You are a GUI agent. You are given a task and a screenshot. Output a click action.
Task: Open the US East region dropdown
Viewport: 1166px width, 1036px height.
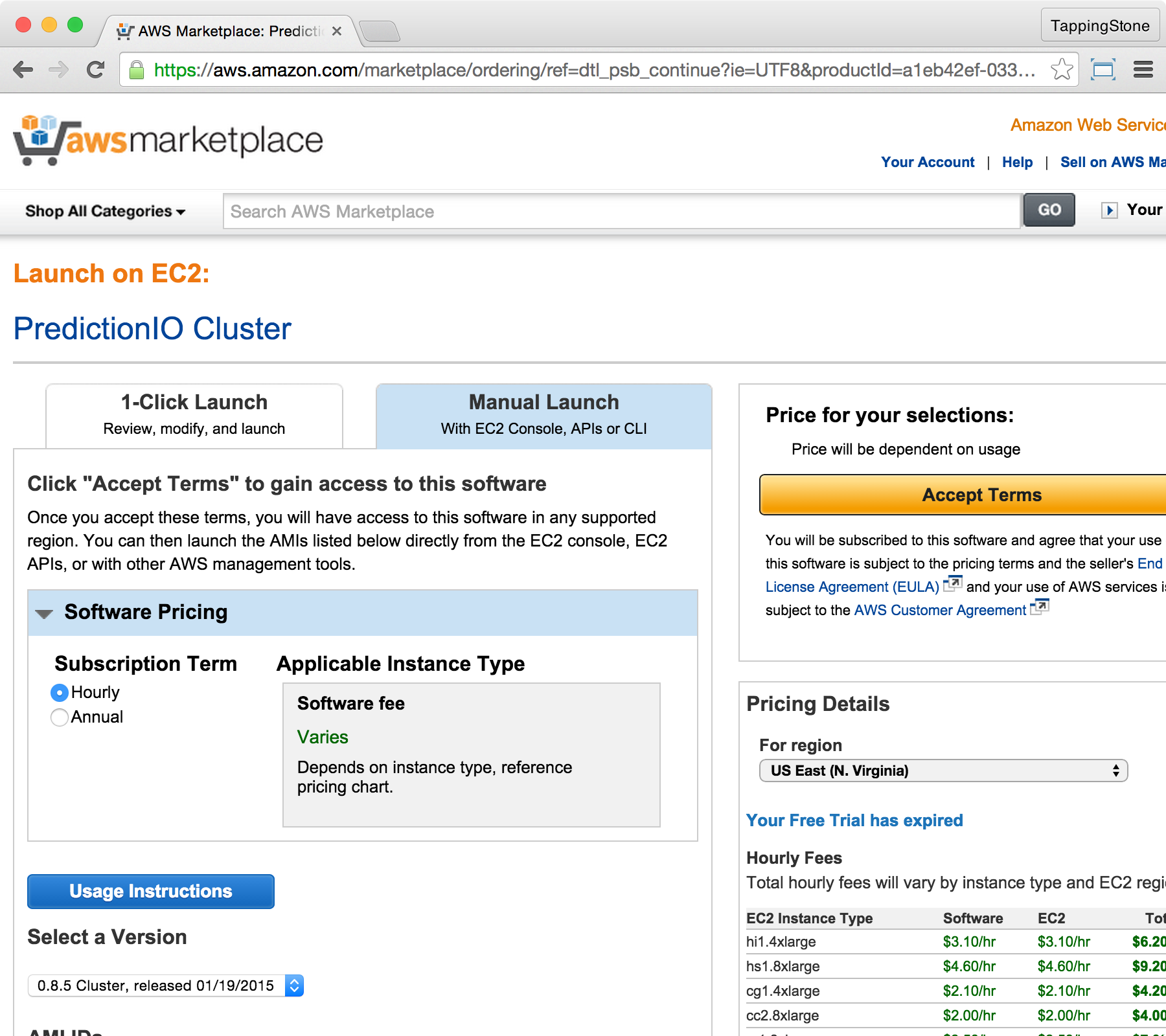pos(943,771)
